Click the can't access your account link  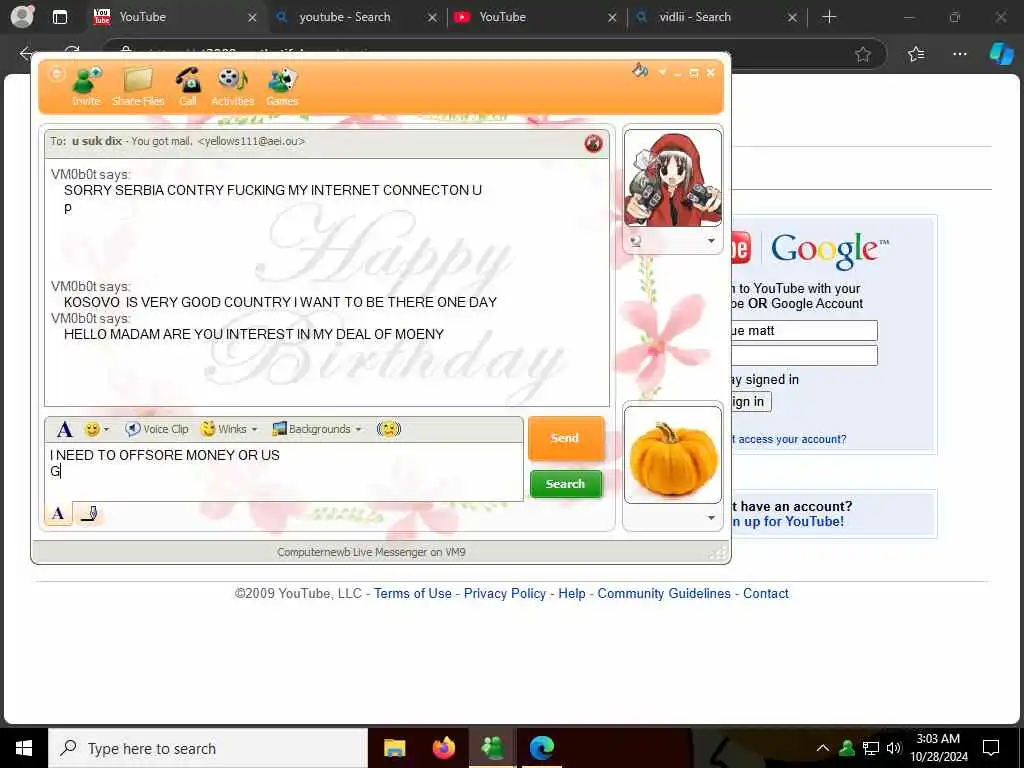coord(788,439)
